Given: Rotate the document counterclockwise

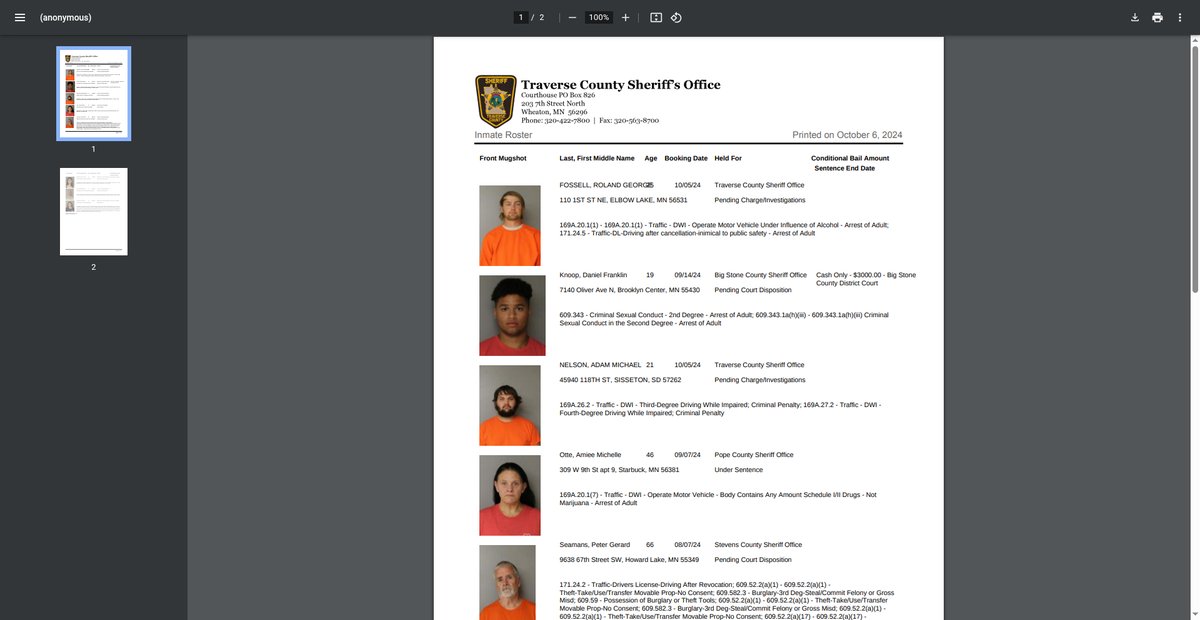Looking at the screenshot, I should click(x=676, y=17).
